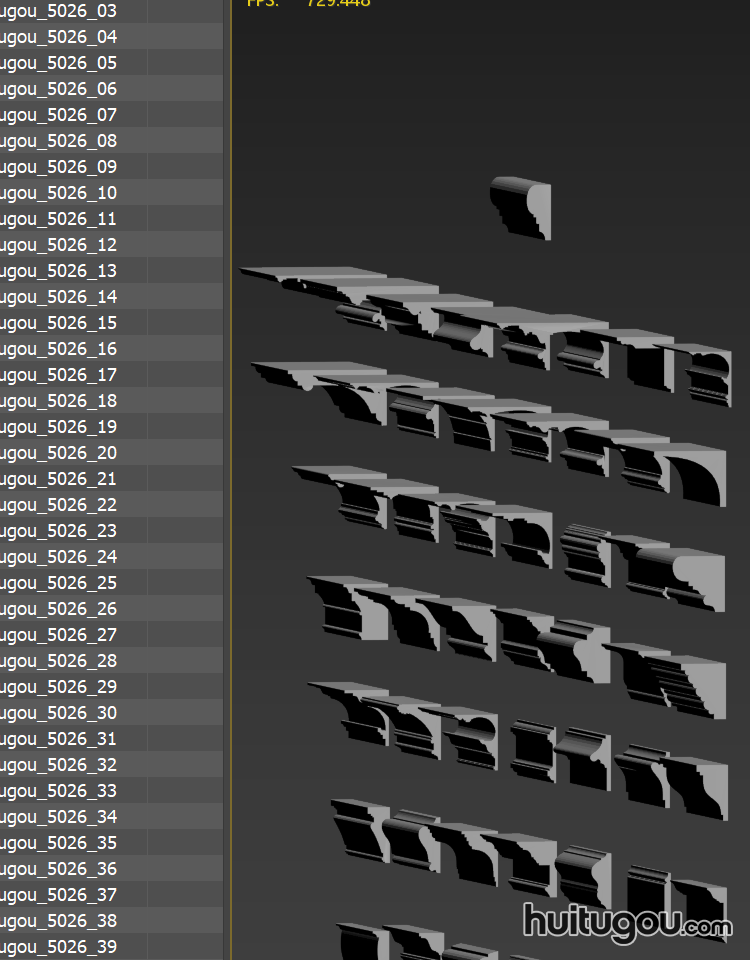Image resolution: width=750 pixels, height=960 pixels.
Task: Select the ugou_5026_23 item
Action: [x=111, y=531]
